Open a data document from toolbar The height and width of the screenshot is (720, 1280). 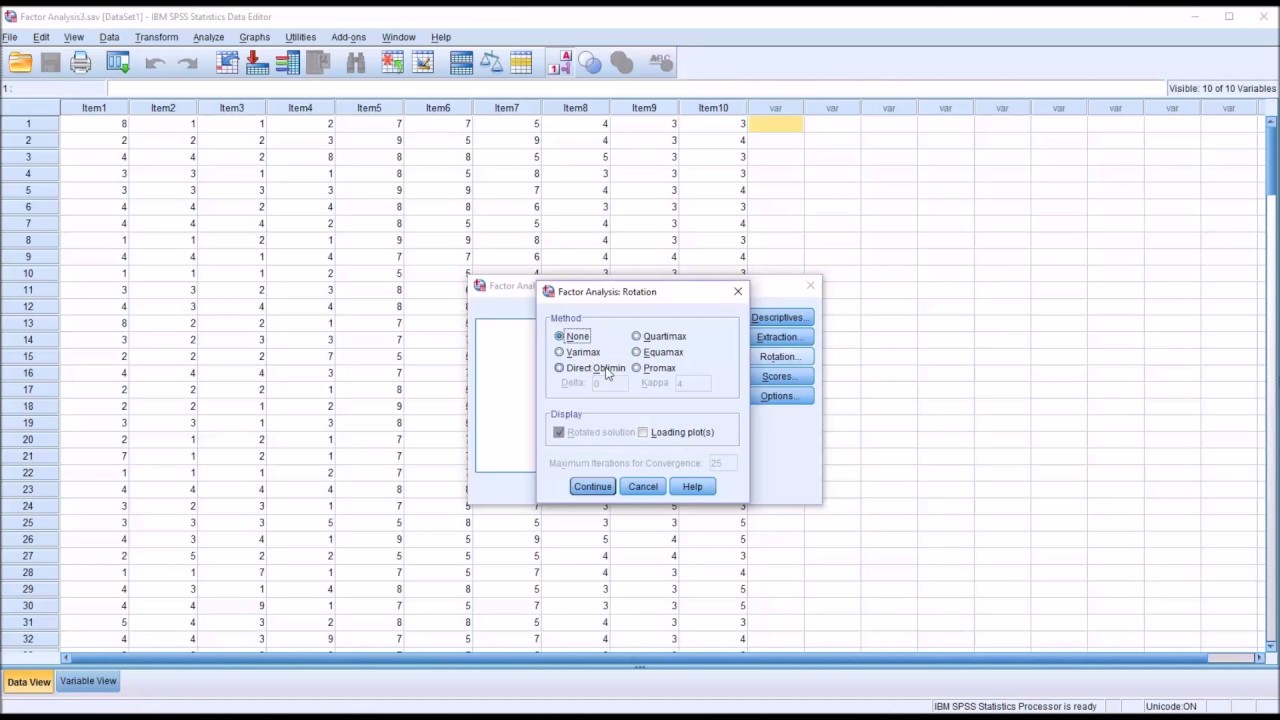click(x=20, y=63)
